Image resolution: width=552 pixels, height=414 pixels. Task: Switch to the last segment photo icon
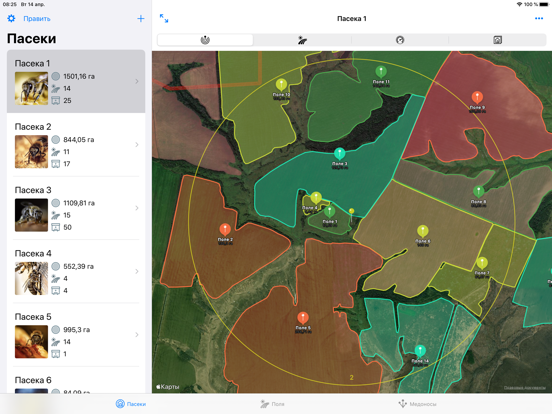point(497,40)
